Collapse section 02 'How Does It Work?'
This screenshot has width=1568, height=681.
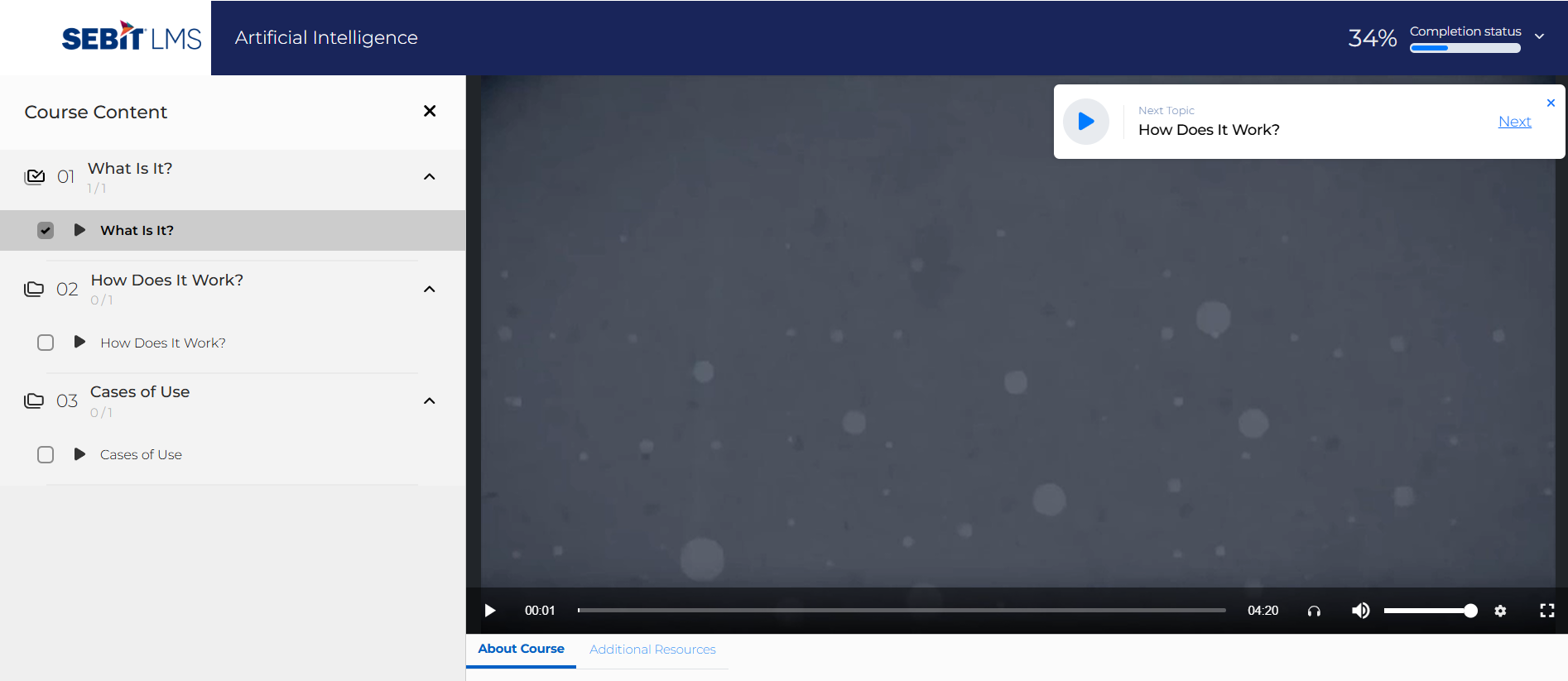(x=430, y=289)
